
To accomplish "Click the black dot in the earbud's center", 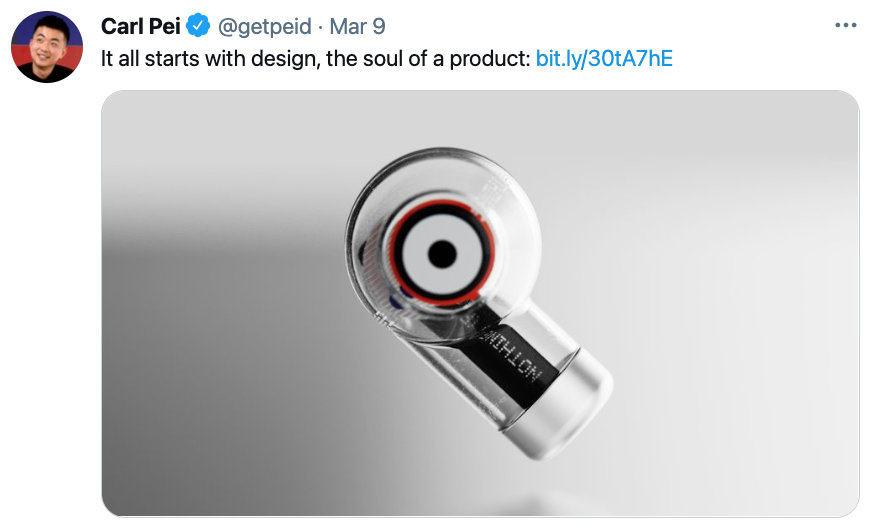I will (x=442, y=254).
